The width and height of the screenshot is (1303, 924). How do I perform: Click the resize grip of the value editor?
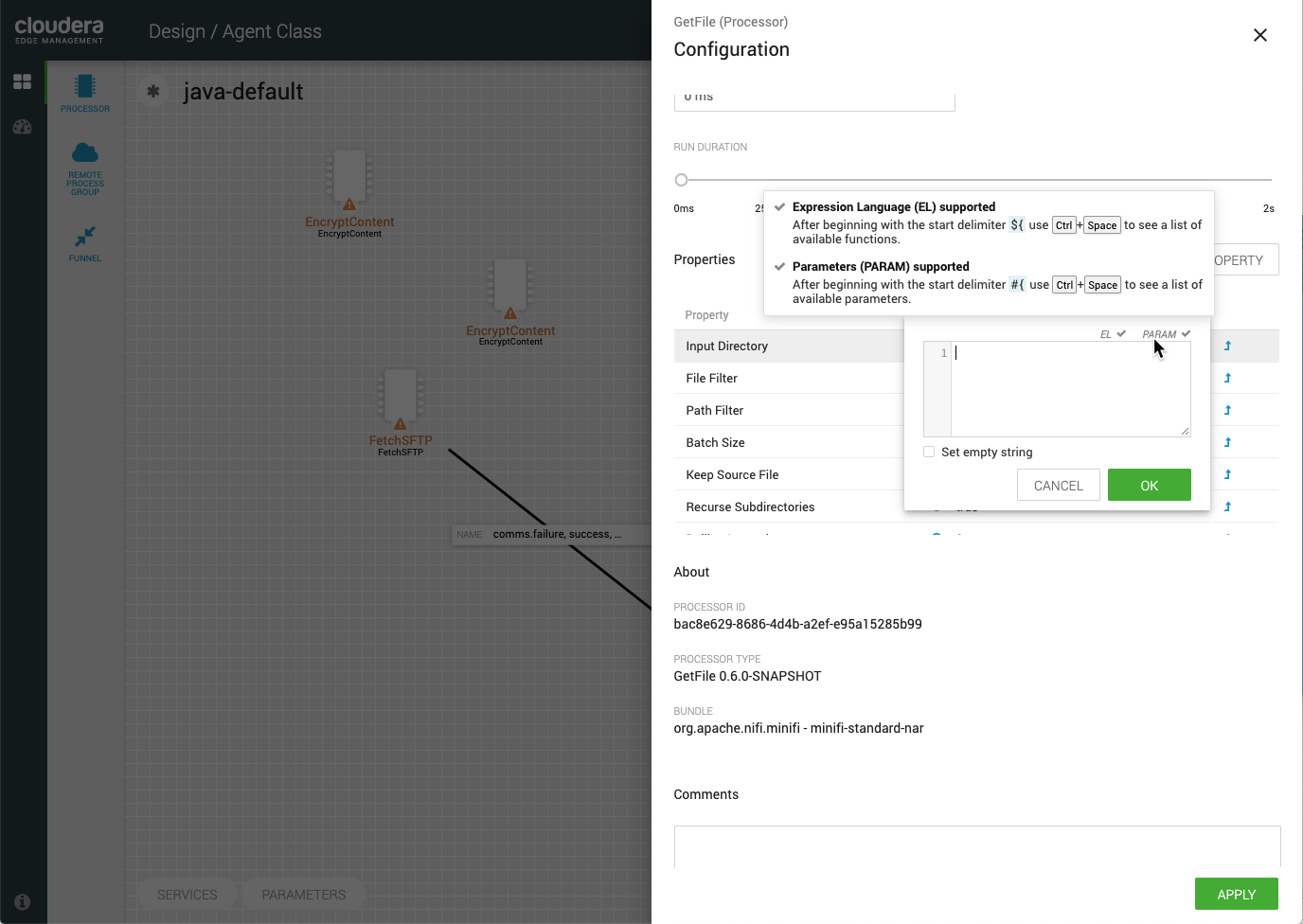pos(1185,431)
